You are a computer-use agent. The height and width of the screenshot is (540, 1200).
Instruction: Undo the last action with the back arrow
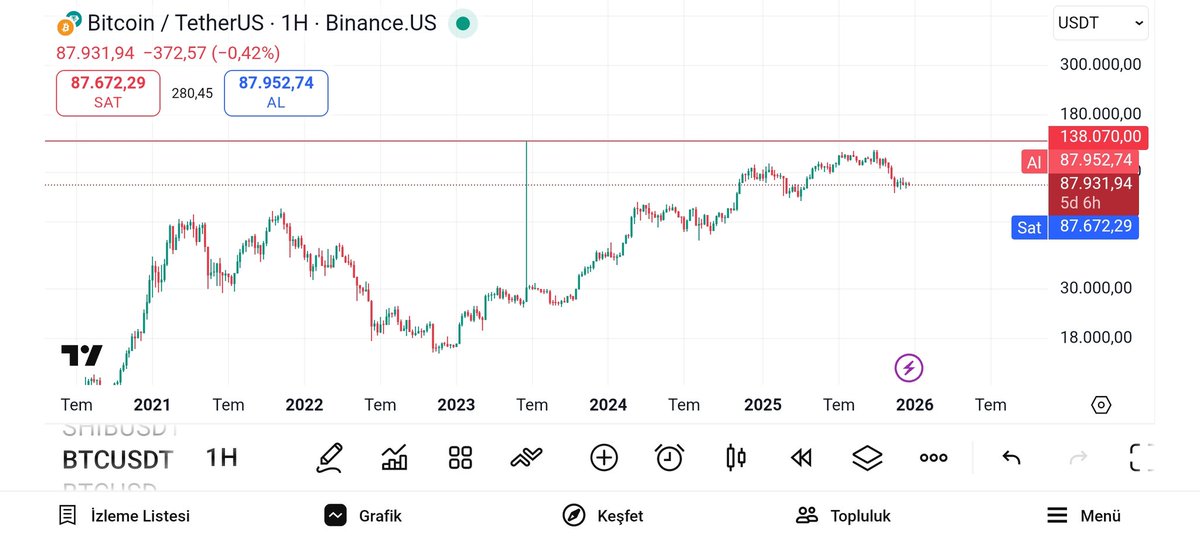tap(1011, 458)
